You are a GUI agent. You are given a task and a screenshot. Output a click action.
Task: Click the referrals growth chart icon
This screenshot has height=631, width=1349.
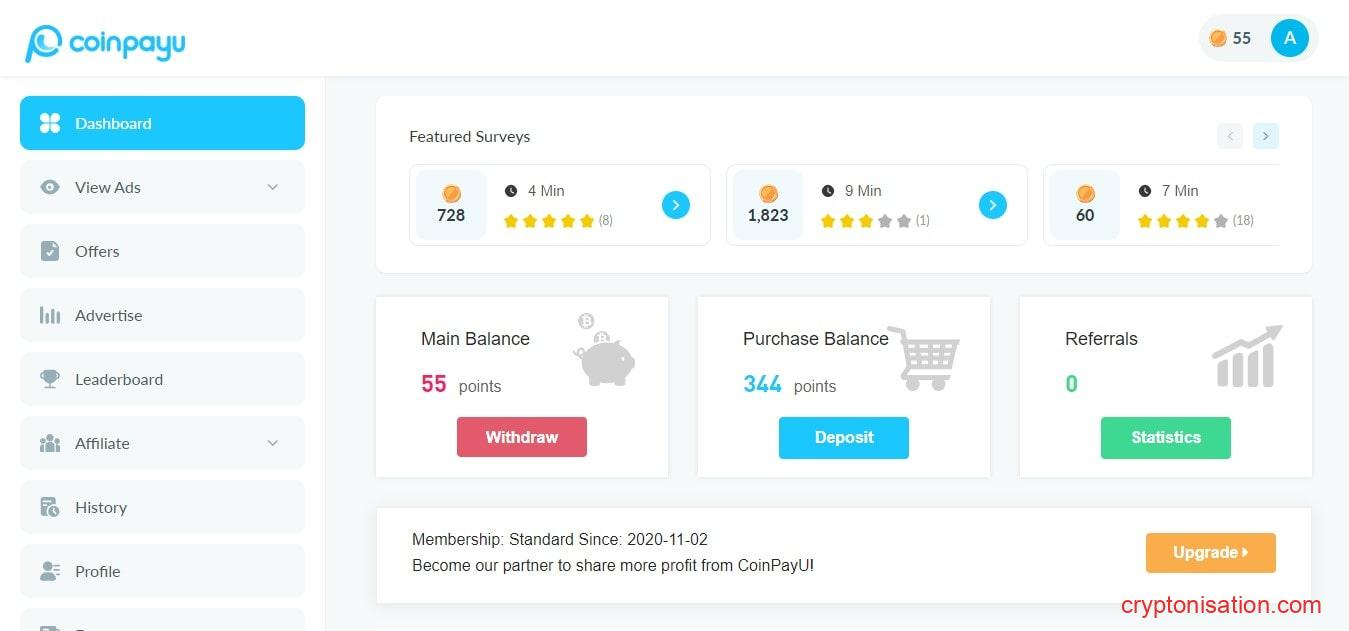[x=1246, y=356]
